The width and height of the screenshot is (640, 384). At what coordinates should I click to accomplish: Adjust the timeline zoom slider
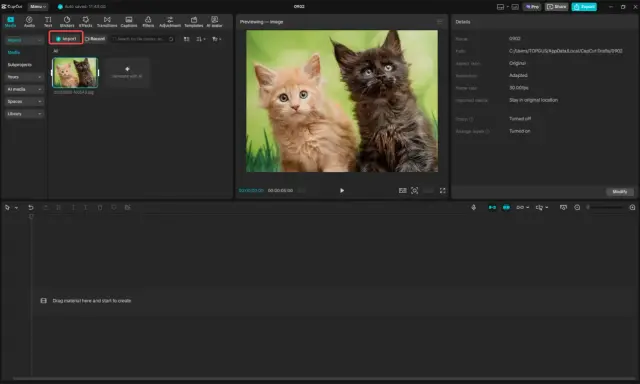pyautogui.click(x=605, y=207)
